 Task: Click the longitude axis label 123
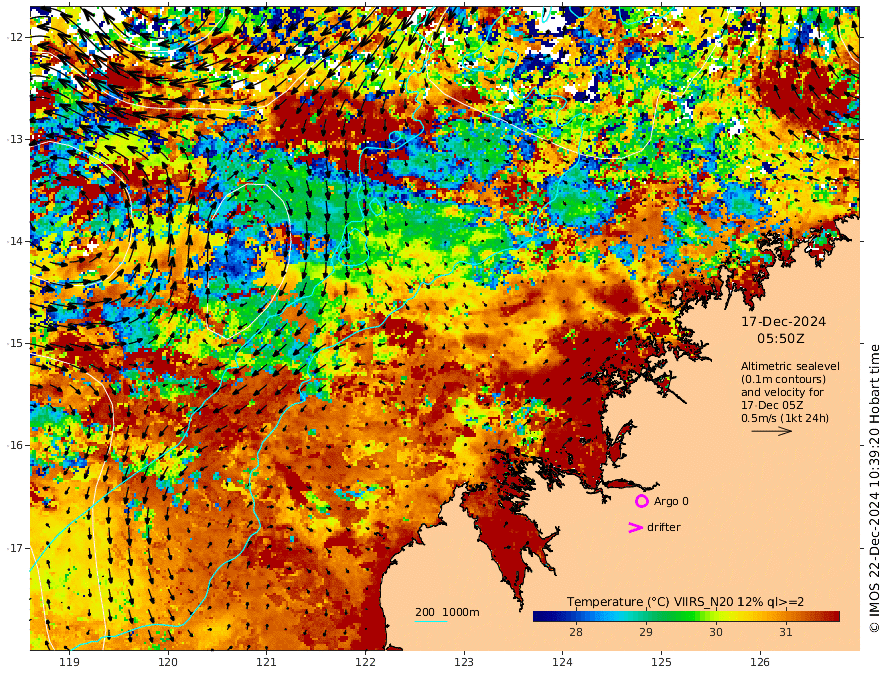pos(464,663)
